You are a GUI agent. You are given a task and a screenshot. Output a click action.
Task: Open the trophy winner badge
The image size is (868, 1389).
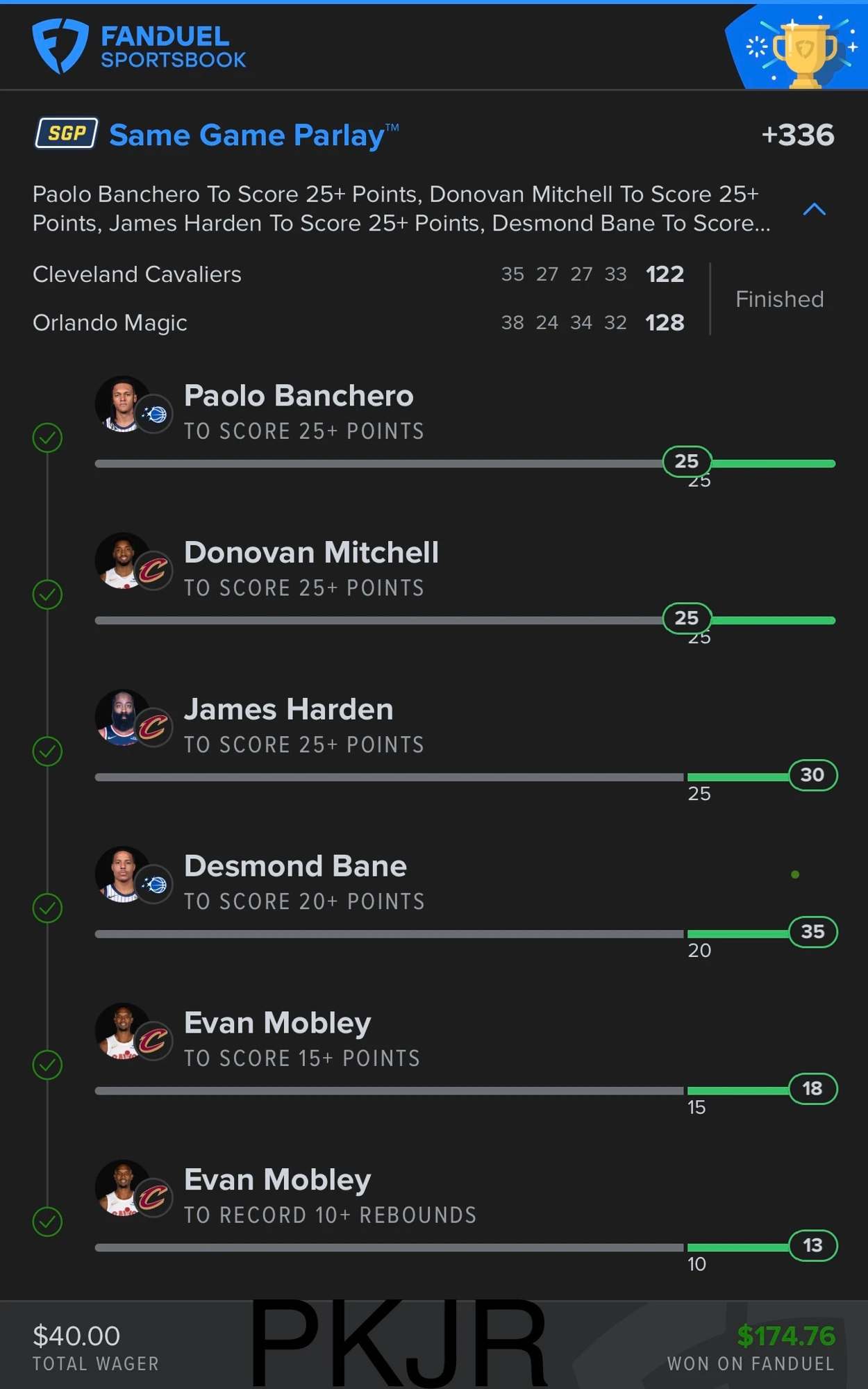pyautogui.click(x=796, y=47)
